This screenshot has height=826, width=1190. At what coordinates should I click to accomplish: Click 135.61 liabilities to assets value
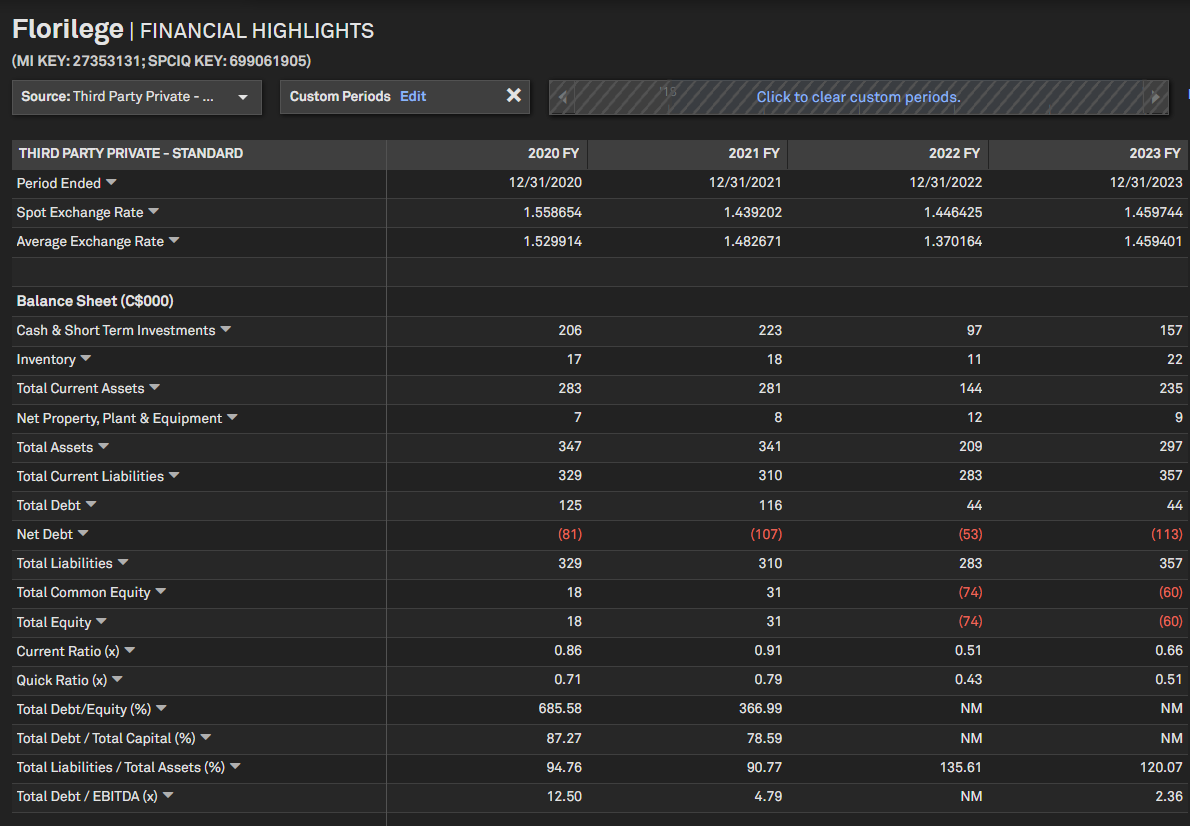point(960,767)
